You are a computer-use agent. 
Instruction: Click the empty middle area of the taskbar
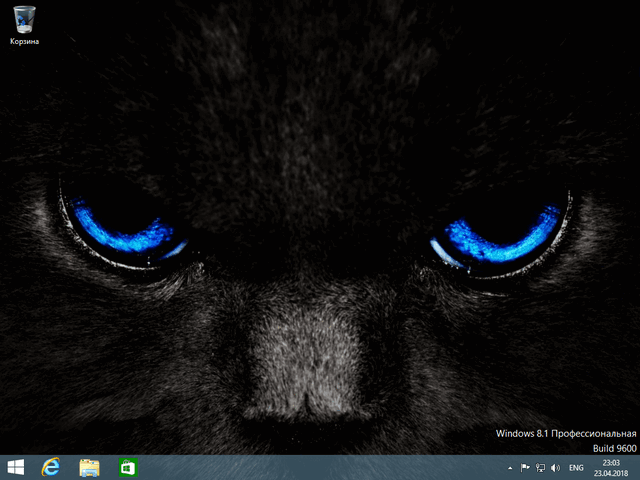(x=320, y=467)
